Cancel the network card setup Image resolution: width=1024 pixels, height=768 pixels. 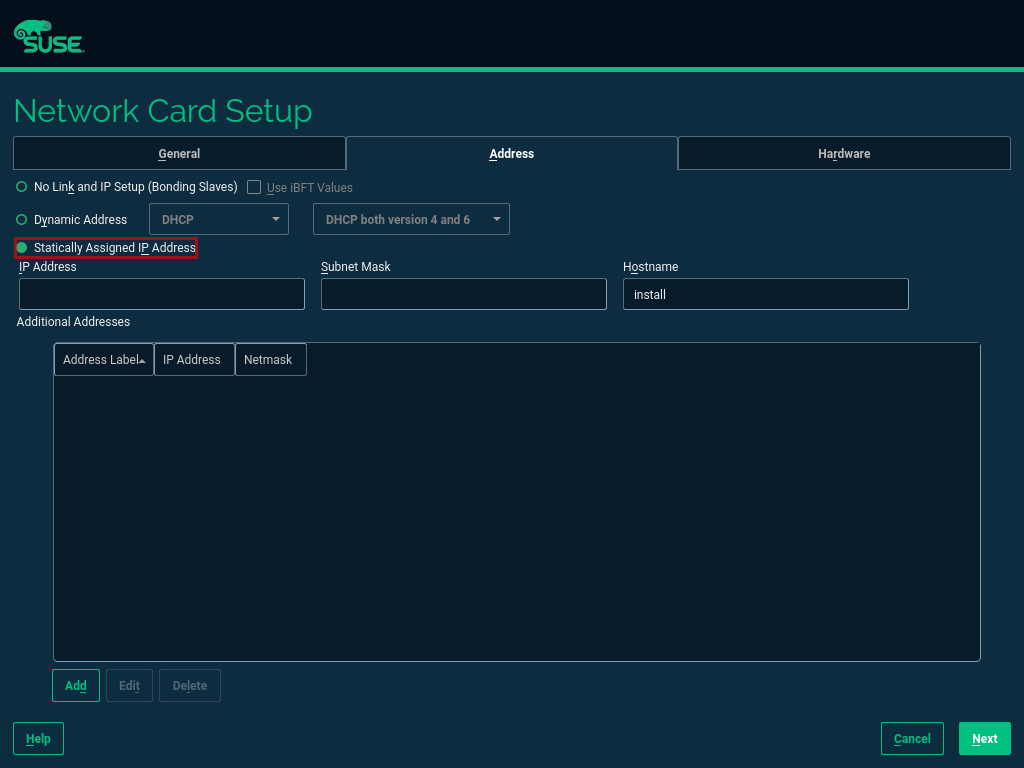(911, 738)
